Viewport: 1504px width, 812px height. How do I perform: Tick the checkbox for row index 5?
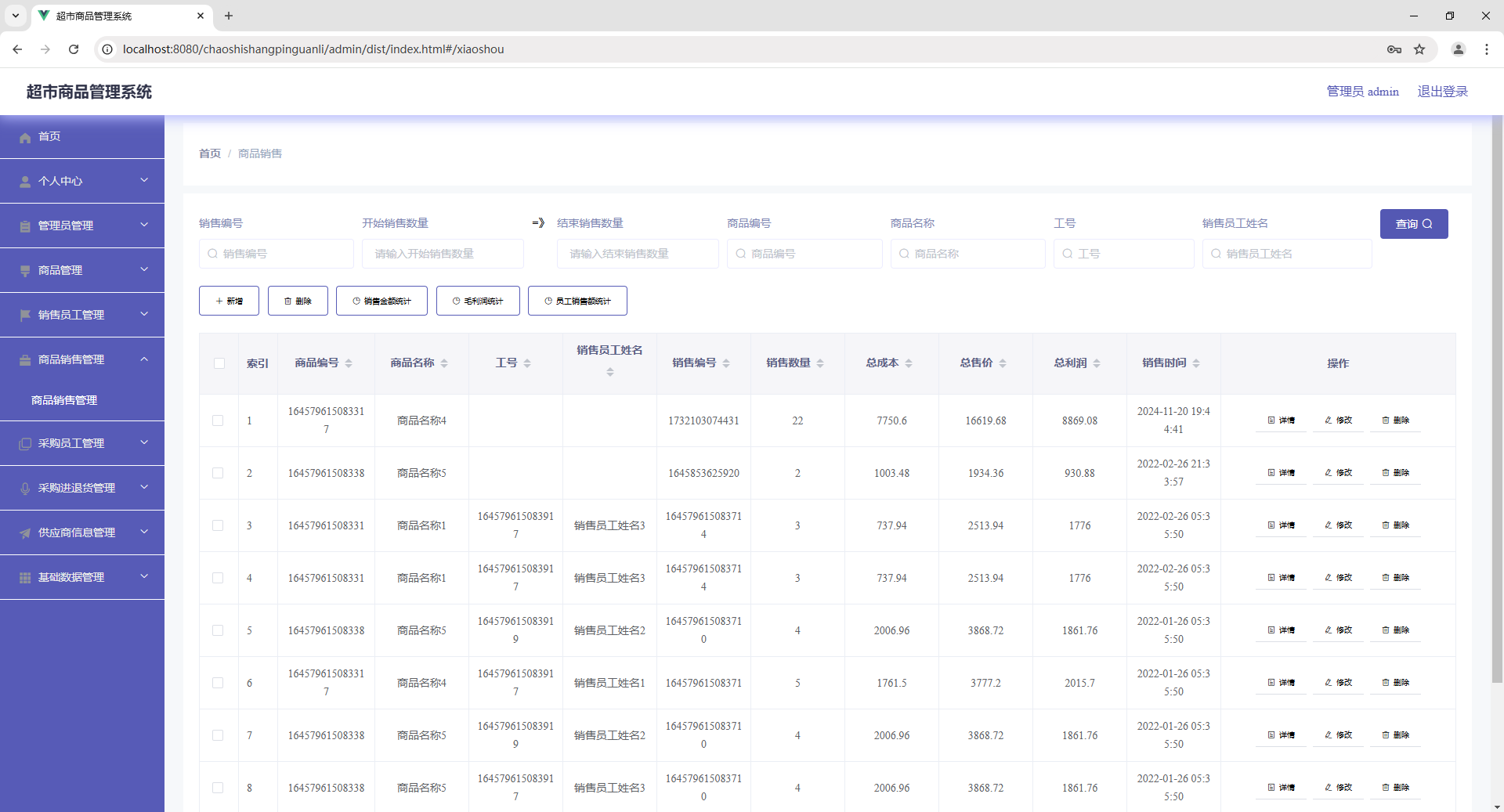218,630
